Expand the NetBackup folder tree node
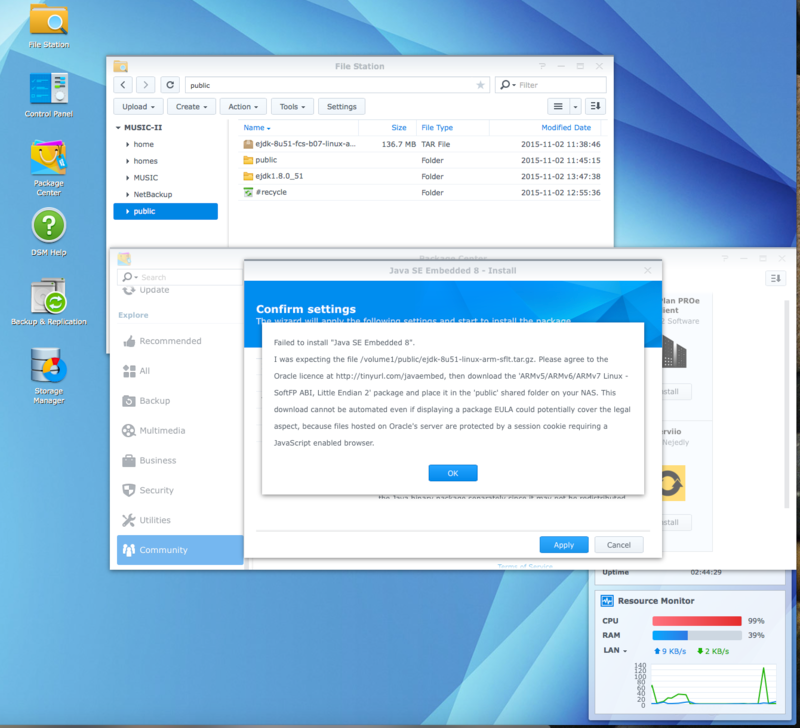 tap(127, 194)
